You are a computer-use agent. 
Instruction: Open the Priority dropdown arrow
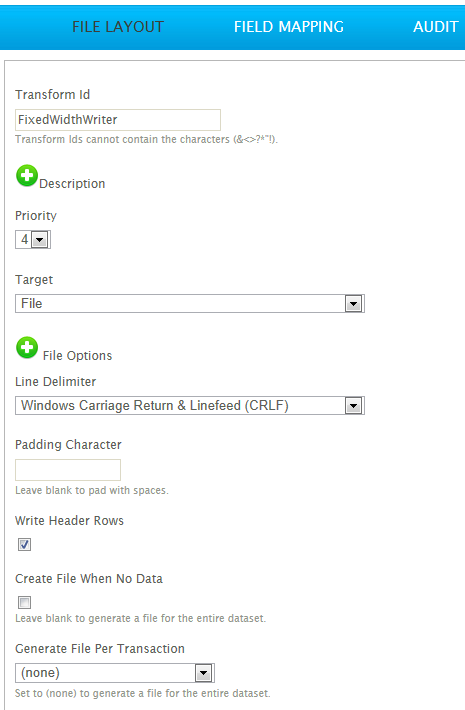[x=40, y=240]
